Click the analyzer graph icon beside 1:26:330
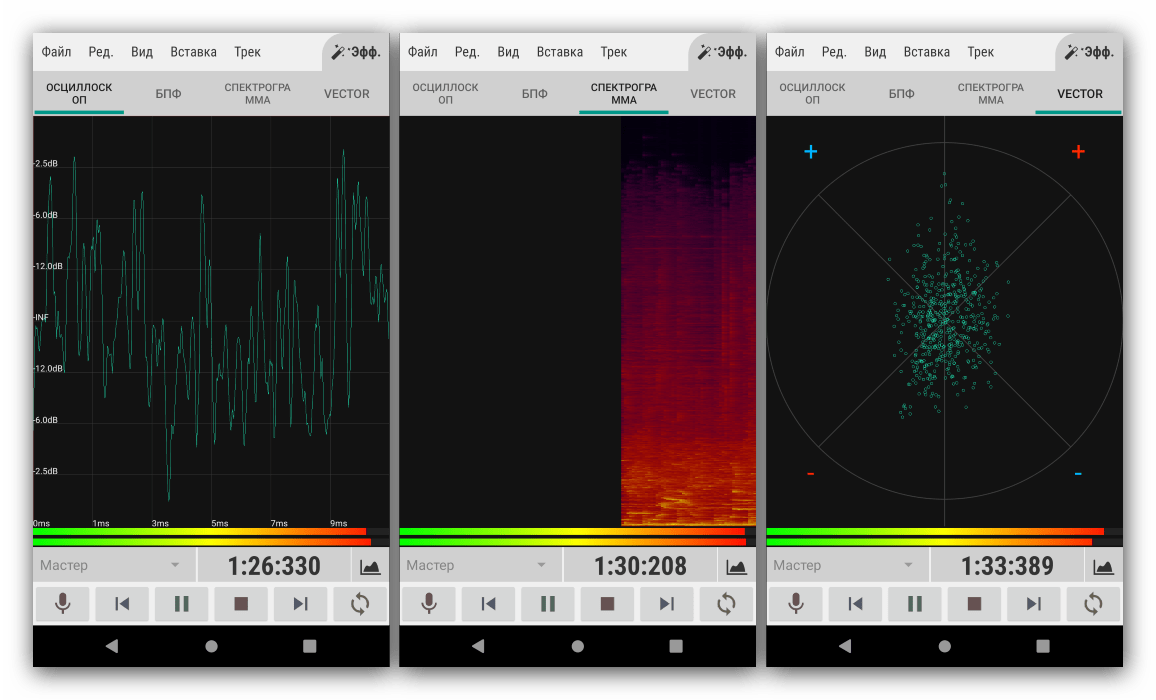 coord(370,566)
